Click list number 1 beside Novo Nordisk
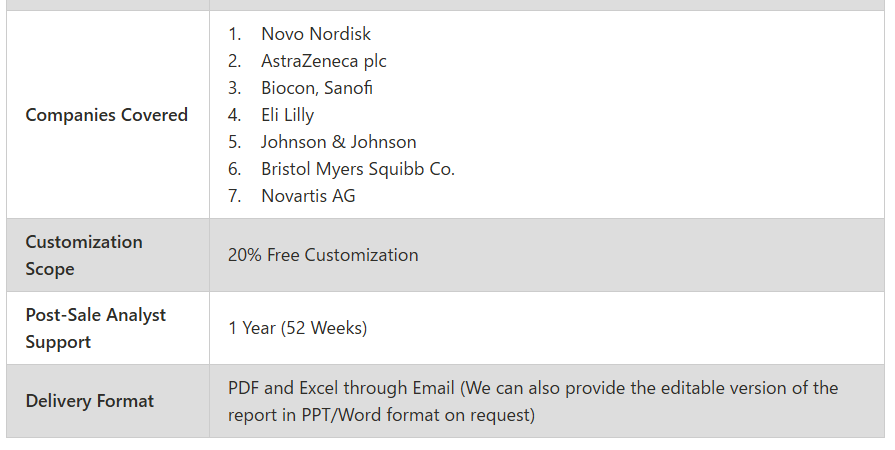The width and height of the screenshot is (895, 450). 235,34
